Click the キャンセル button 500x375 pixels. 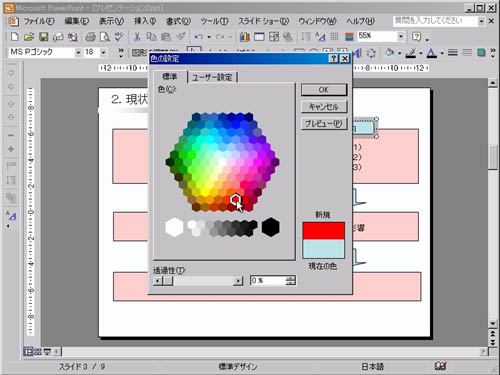[x=324, y=107]
